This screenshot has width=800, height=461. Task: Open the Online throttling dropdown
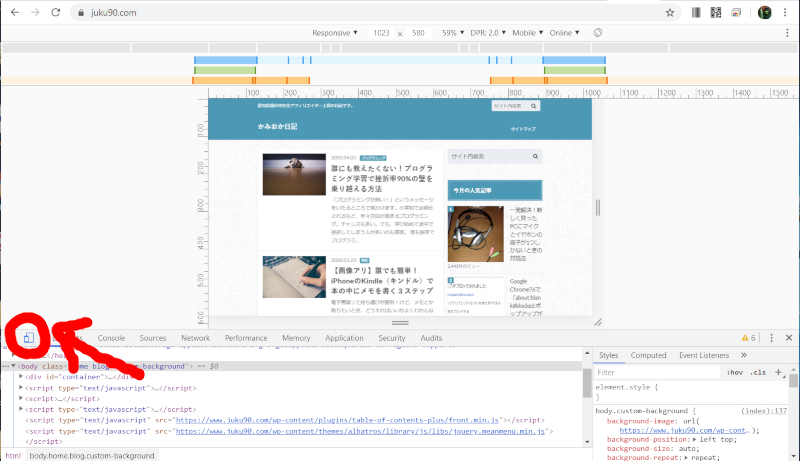click(x=564, y=33)
